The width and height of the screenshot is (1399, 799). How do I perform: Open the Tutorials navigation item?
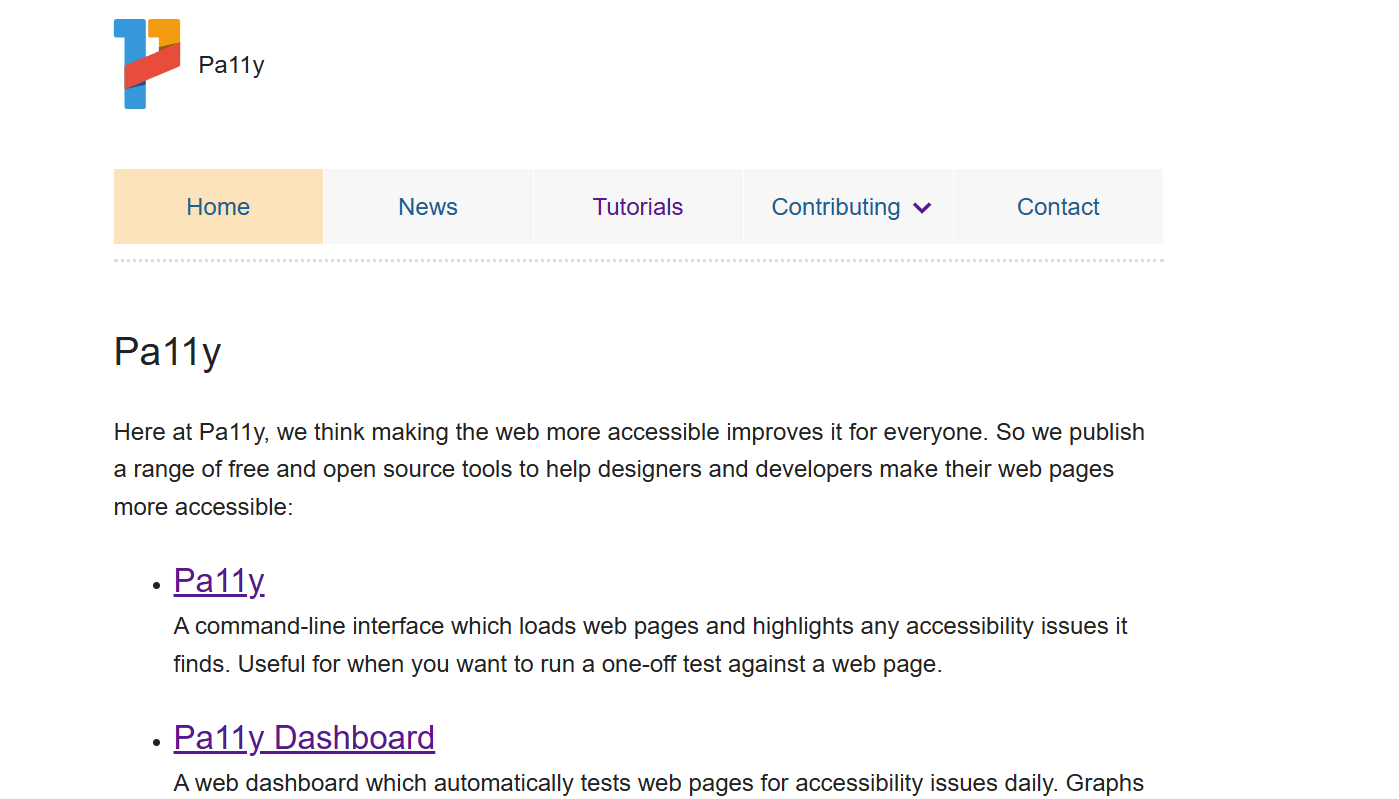pos(638,207)
